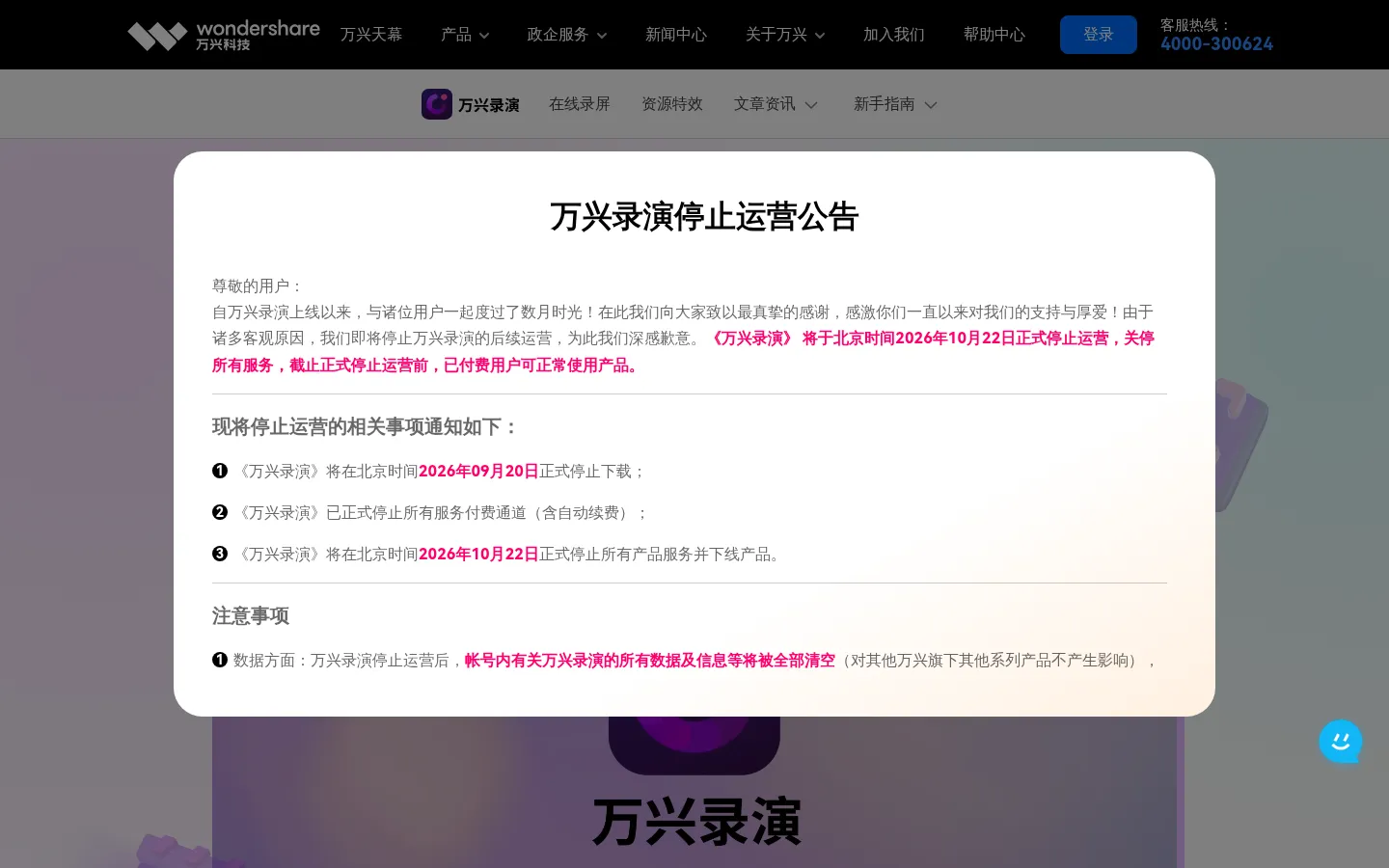Image resolution: width=1389 pixels, height=868 pixels.
Task: Click the blue 登录 button
Action: coord(1099,35)
